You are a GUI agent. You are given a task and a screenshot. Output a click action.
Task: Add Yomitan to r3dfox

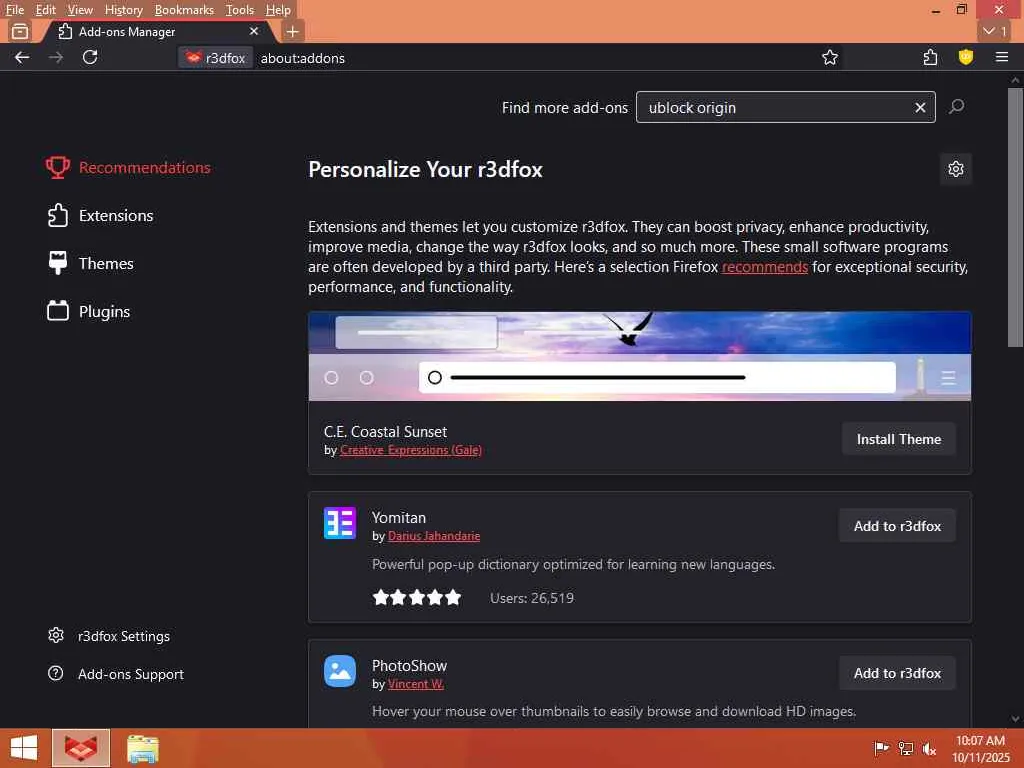(x=897, y=526)
